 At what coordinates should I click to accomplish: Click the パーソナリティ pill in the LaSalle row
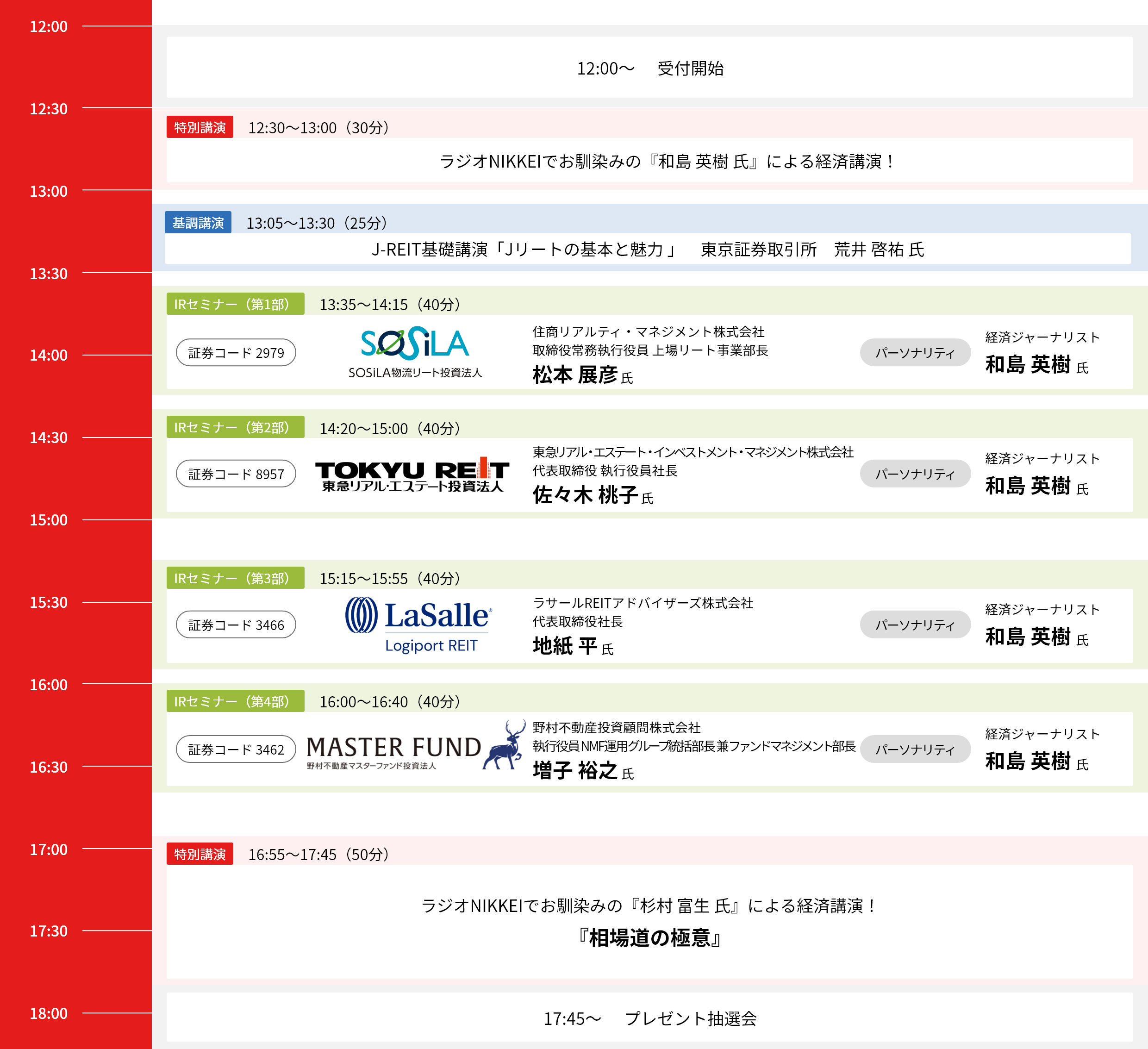click(x=915, y=625)
